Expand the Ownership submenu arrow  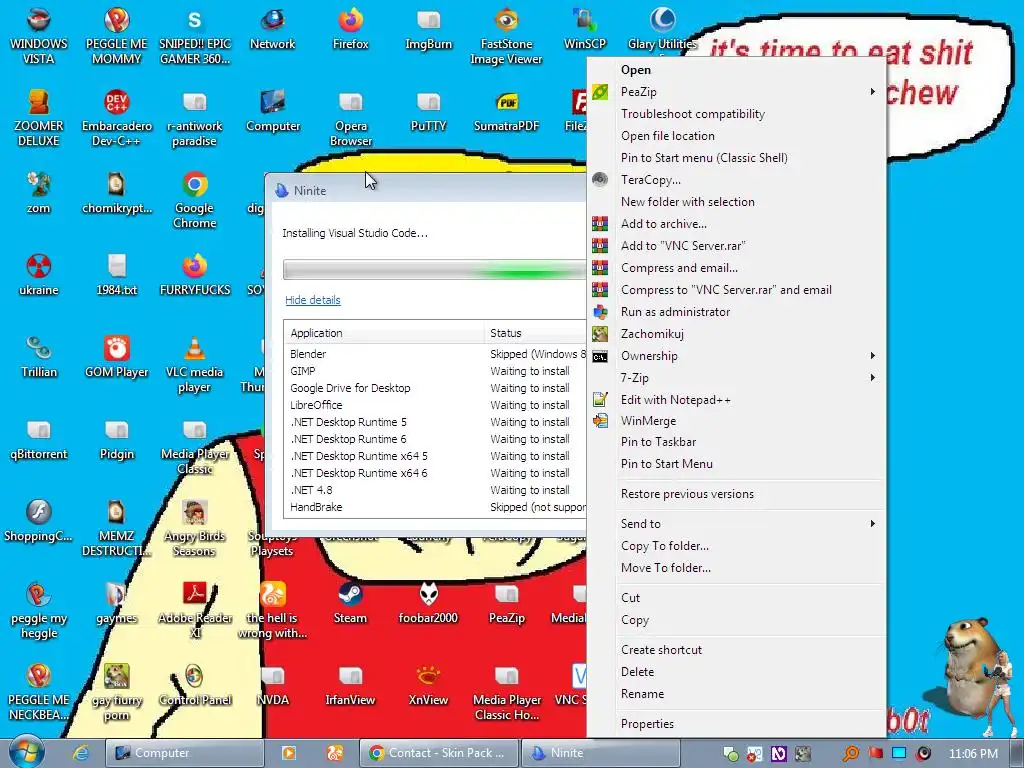[x=872, y=355]
